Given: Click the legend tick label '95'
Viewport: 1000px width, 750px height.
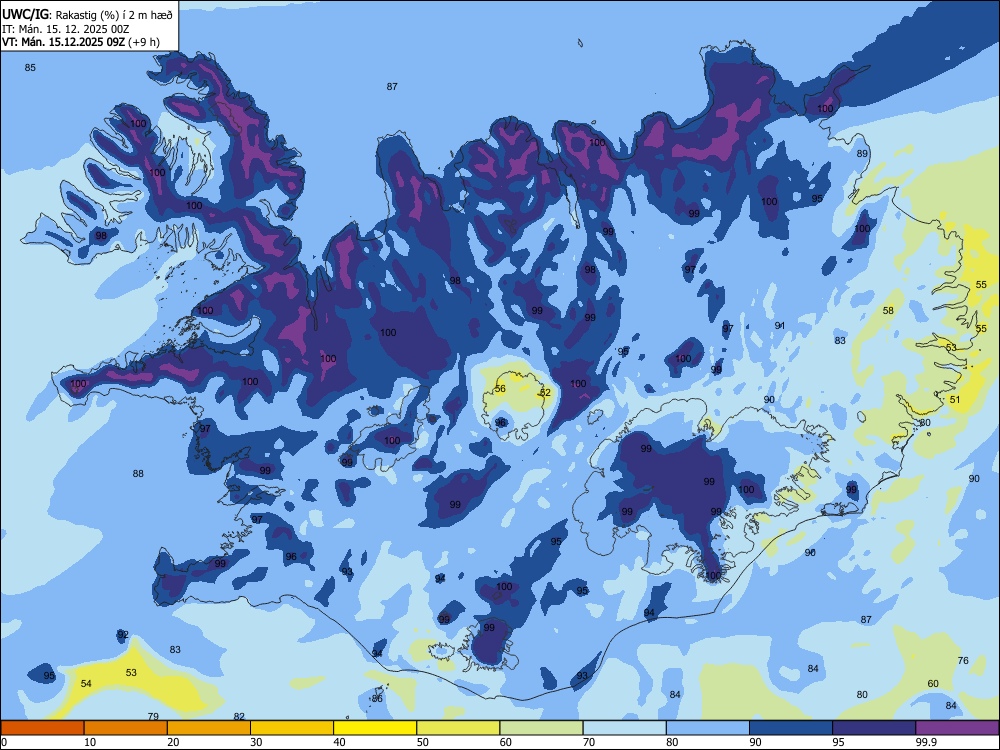Looking at the screenshot, I should point(838,742).
